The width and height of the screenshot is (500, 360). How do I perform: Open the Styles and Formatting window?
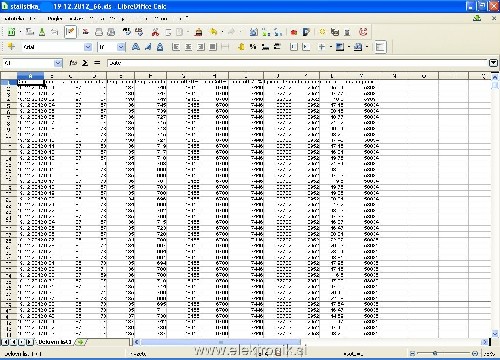(x=11, y=47)
